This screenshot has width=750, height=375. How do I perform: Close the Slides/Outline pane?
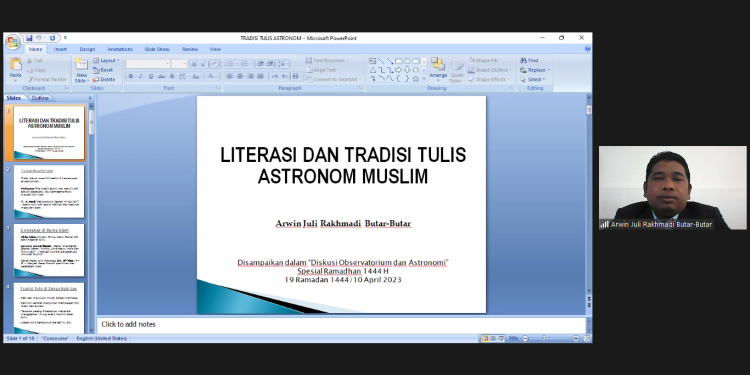(90, 98)
